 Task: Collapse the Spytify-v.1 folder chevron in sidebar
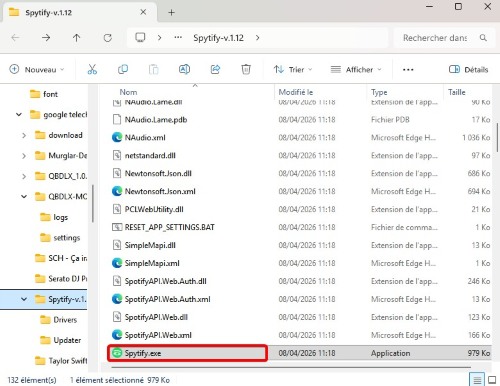pos(24,299)
